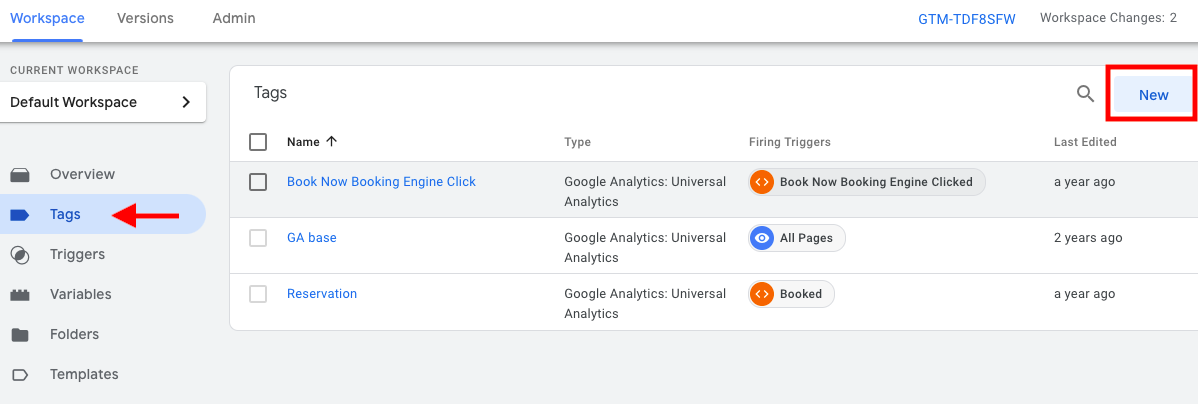The height and width of the screenshot is (404, 1198).
Task: Open the Admin tab
Action: 234,18
